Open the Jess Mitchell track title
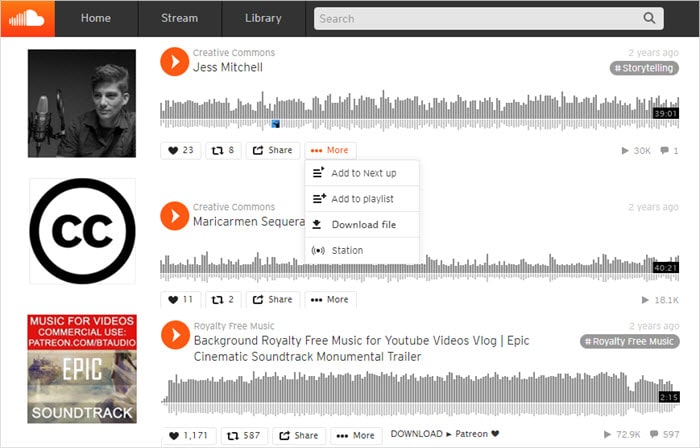700x448 pixels. point(228,67)
